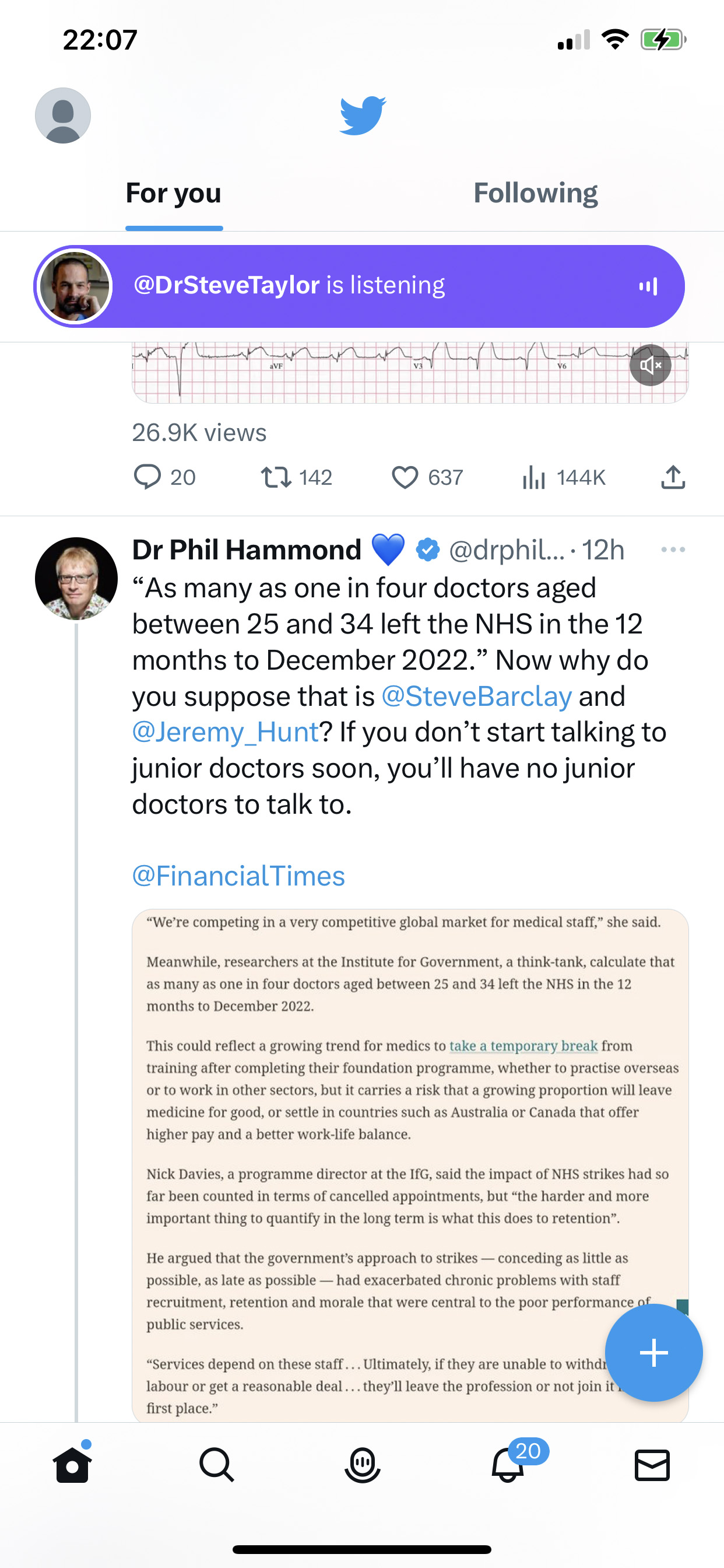Tap the Twitter bird logo

click(363, 116)
